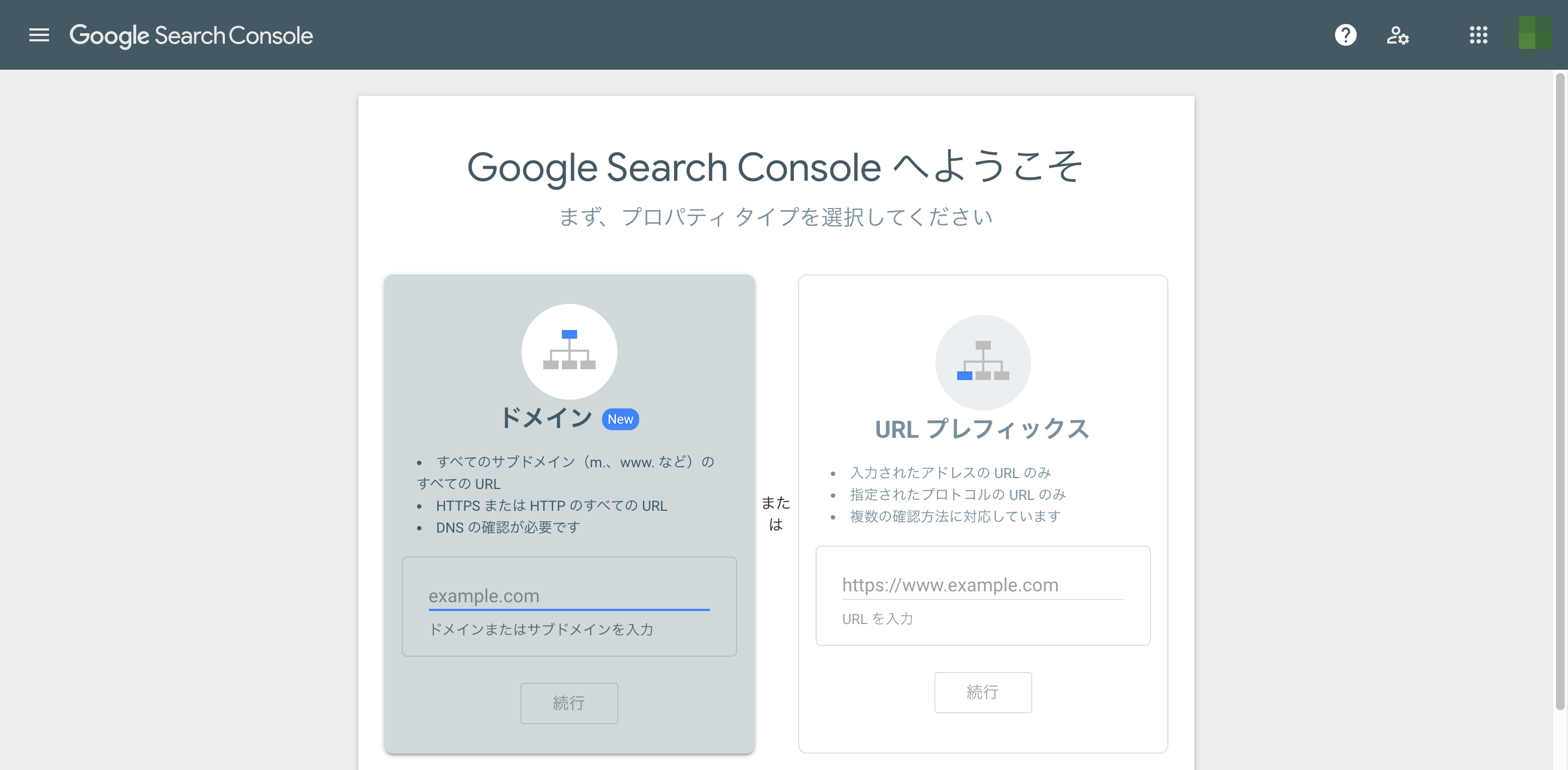This screenshot has width=1568, height=770.
Task: Select the ドメイン property type heading
Action: [x=546, y=418]
